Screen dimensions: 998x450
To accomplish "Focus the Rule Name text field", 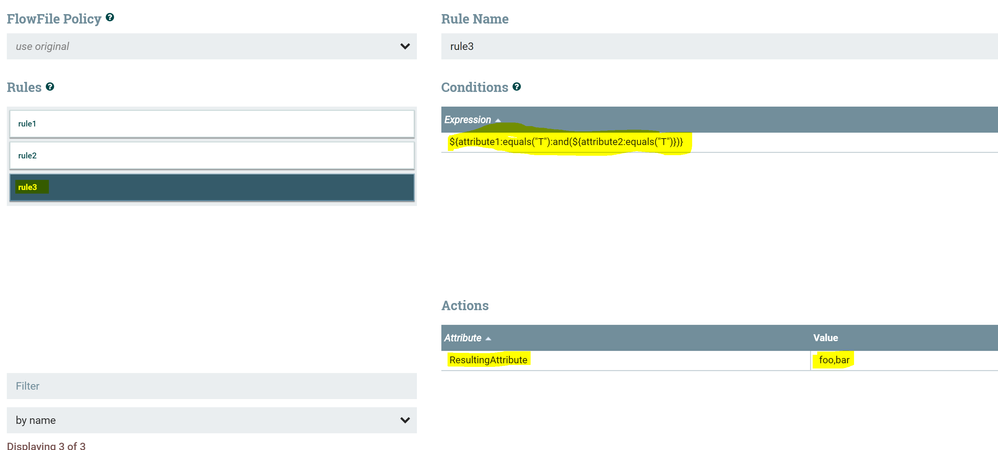I will coord(719,46).
